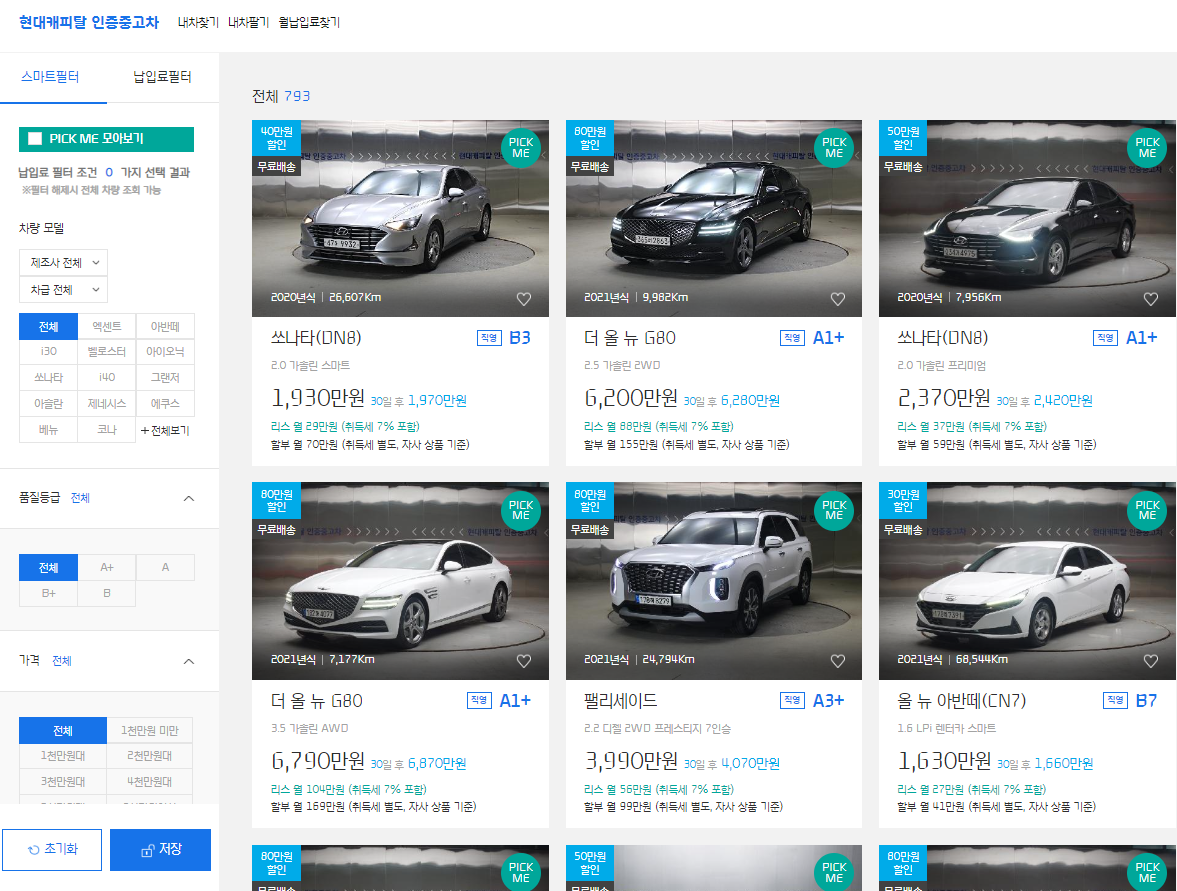Toggle the PICK ME 모아보기 checkbox
The height and width of the screenshot is (891, 1177).
click(x=35, y=139)
